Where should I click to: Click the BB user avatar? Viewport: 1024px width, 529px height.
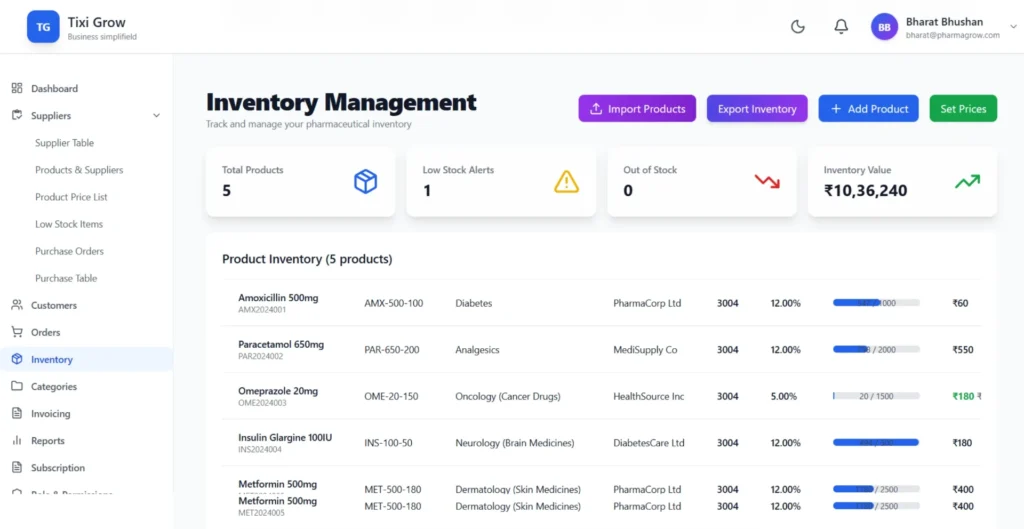point(884,28)
